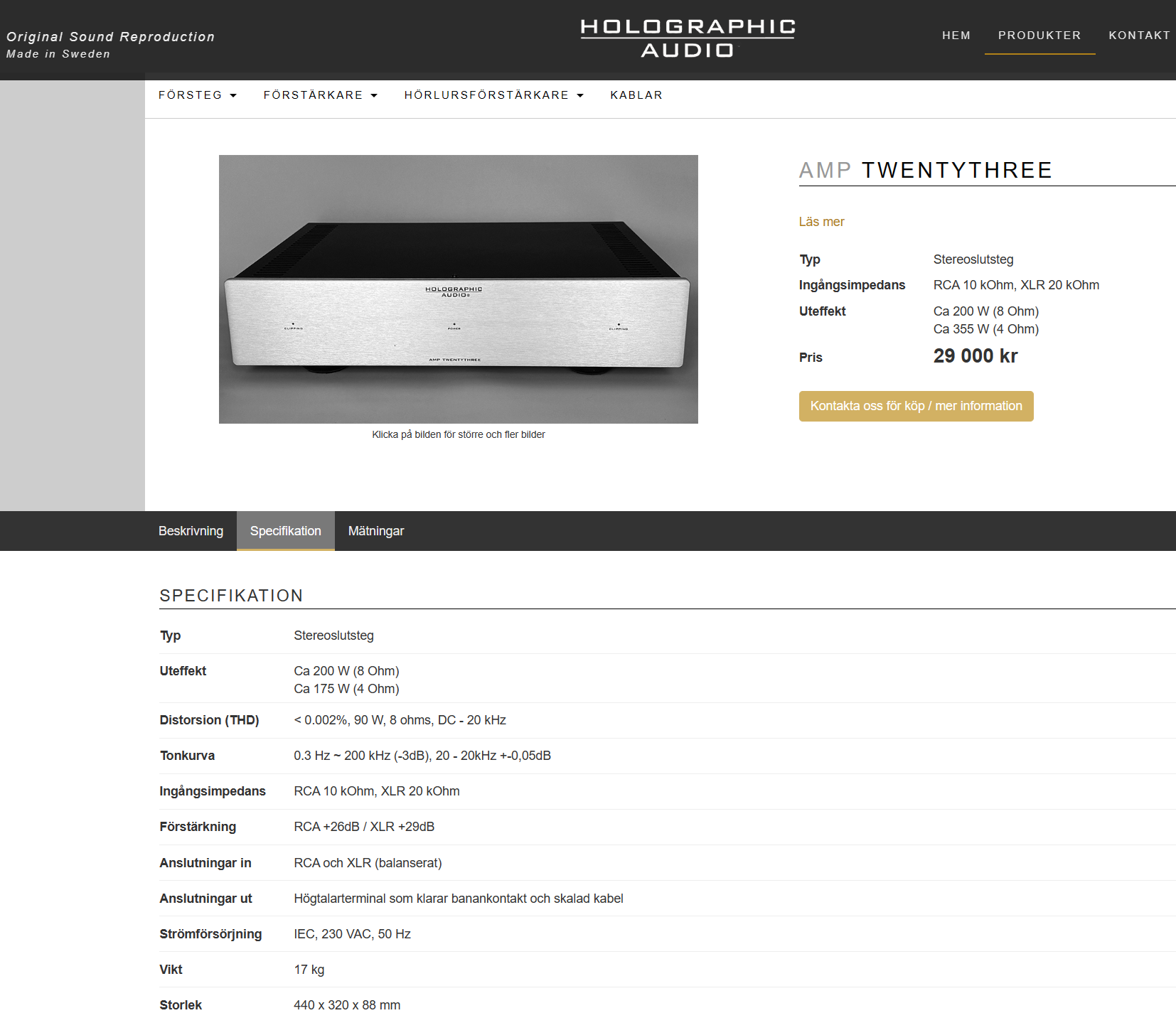Click the Anslutningar in value RCA och XLR
1176x1013 pixels.
tap(368, 863)
